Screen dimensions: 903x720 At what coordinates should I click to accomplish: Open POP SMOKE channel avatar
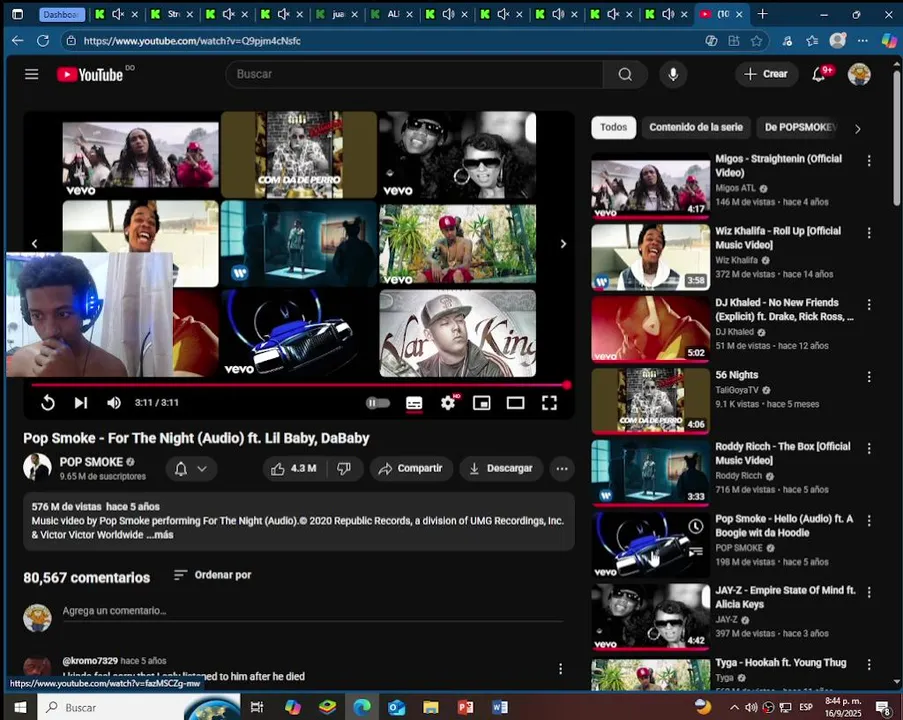pyautogui.click(x=37, y=467)
